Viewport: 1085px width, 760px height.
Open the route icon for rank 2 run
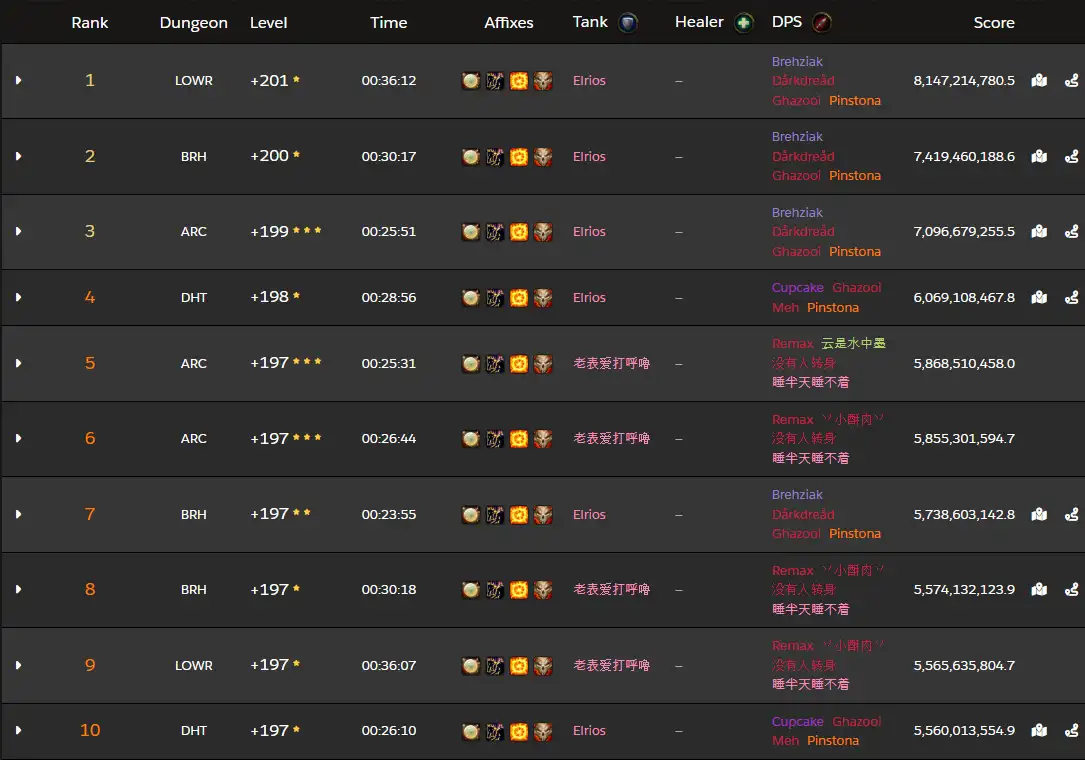[1072, 157]
